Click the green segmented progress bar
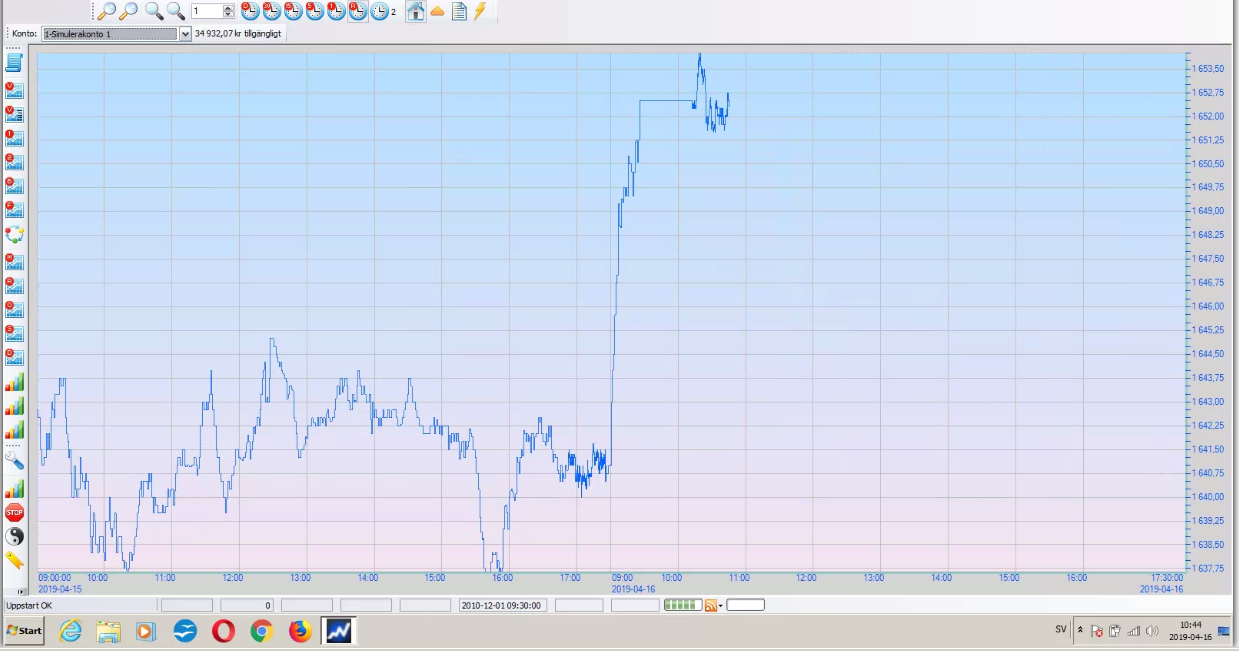The height and width of the screenshot is (655, 1239). [681, 605]
